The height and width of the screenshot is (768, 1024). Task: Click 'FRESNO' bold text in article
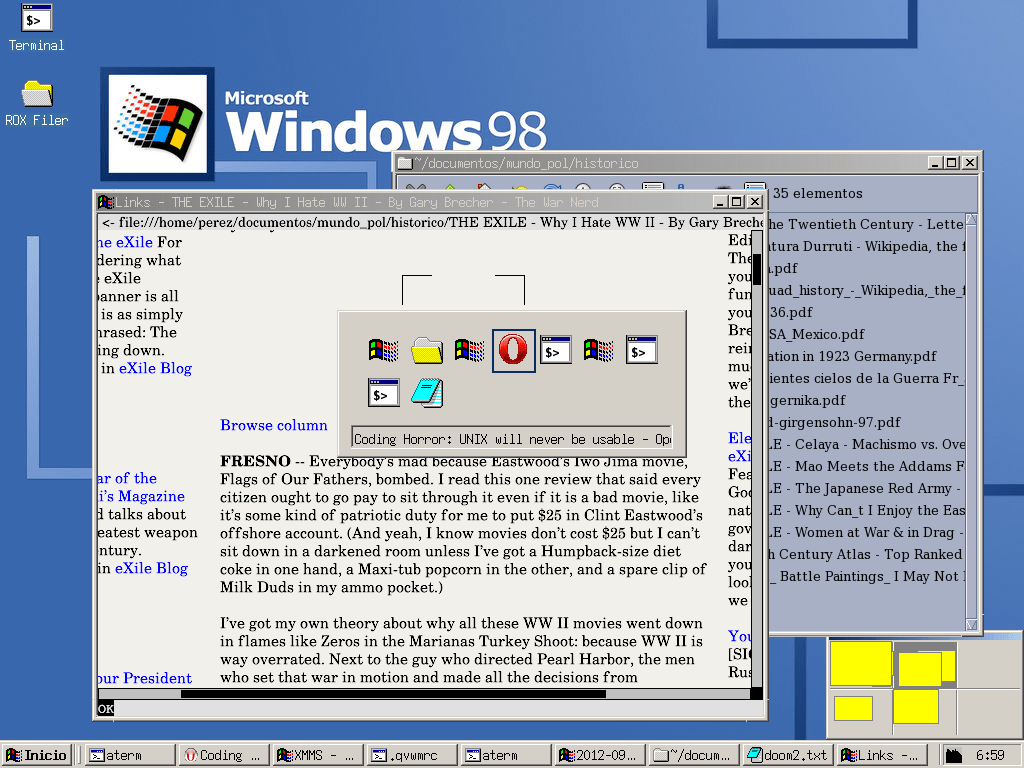[x=255, y=461]
